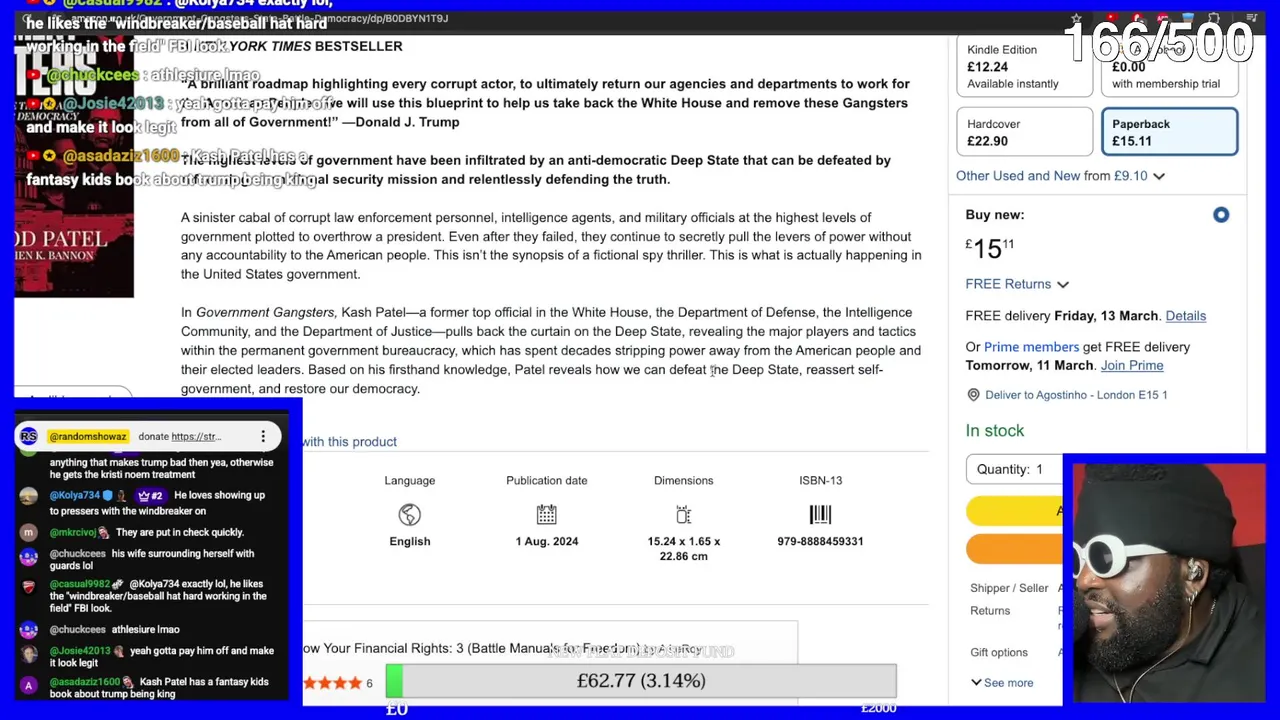This screenshot has height=720, width=1280.
Task: Click the browser address bar URL
Action: click(x=260, y=19)
